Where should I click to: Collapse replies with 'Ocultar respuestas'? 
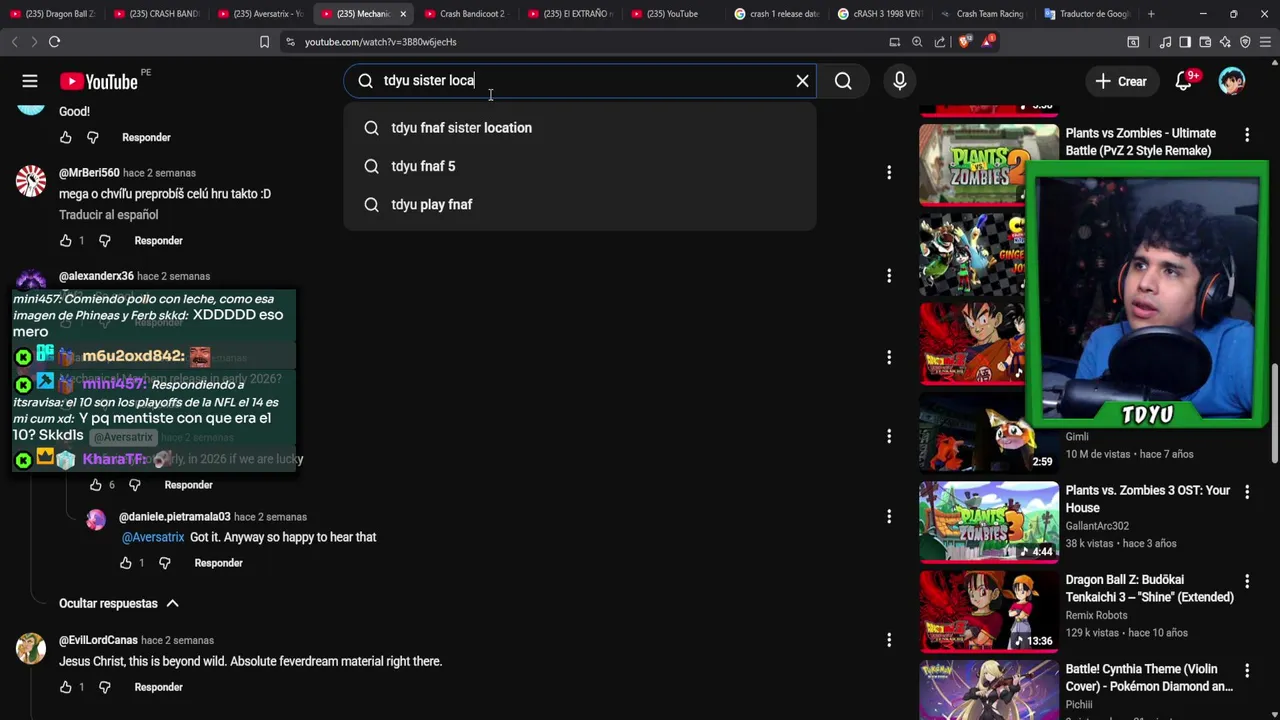(x=119, y=604)
